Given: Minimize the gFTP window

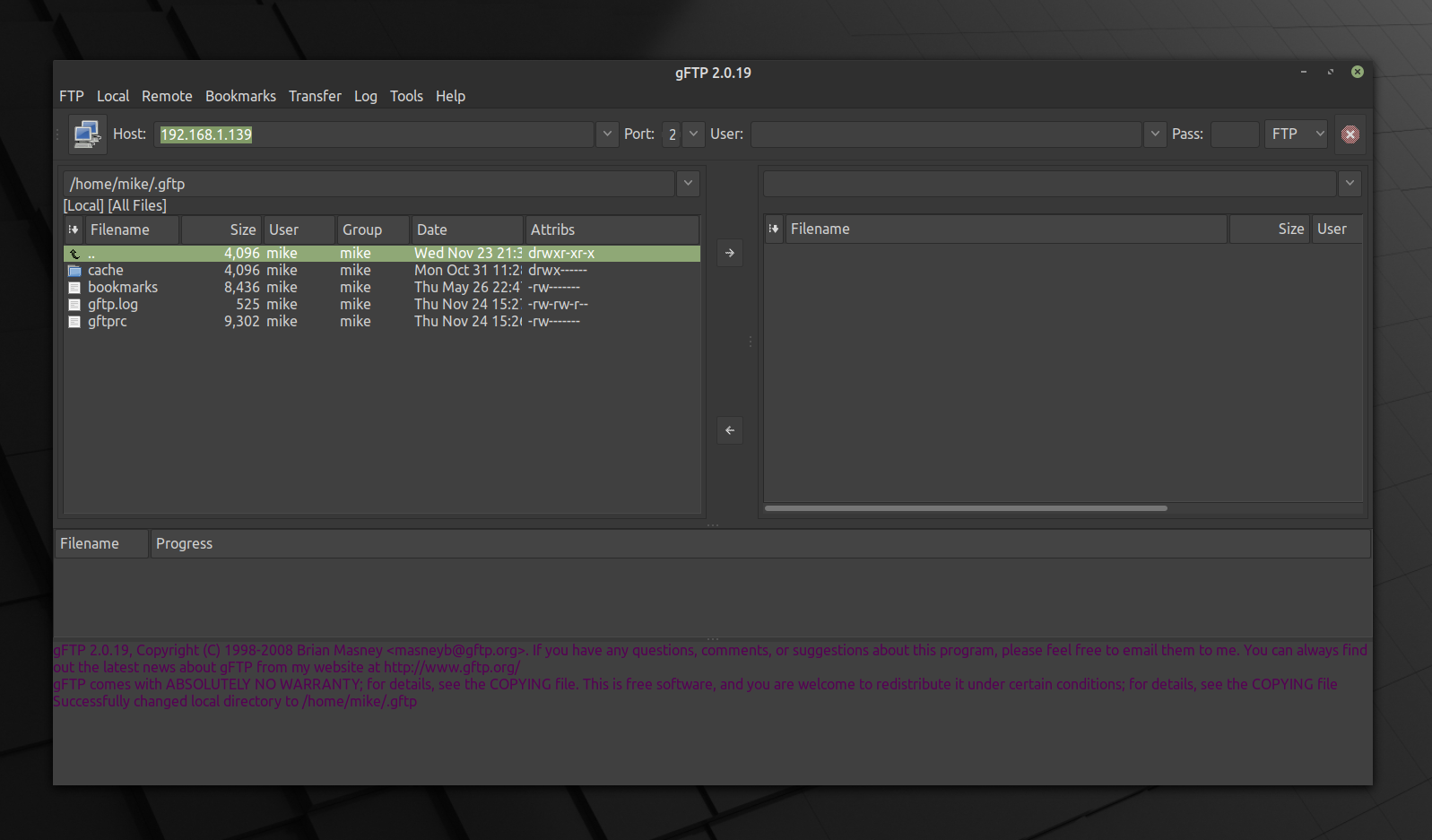Looking at the screenshot, I should pyautogui.click(x=1304, y=72).
